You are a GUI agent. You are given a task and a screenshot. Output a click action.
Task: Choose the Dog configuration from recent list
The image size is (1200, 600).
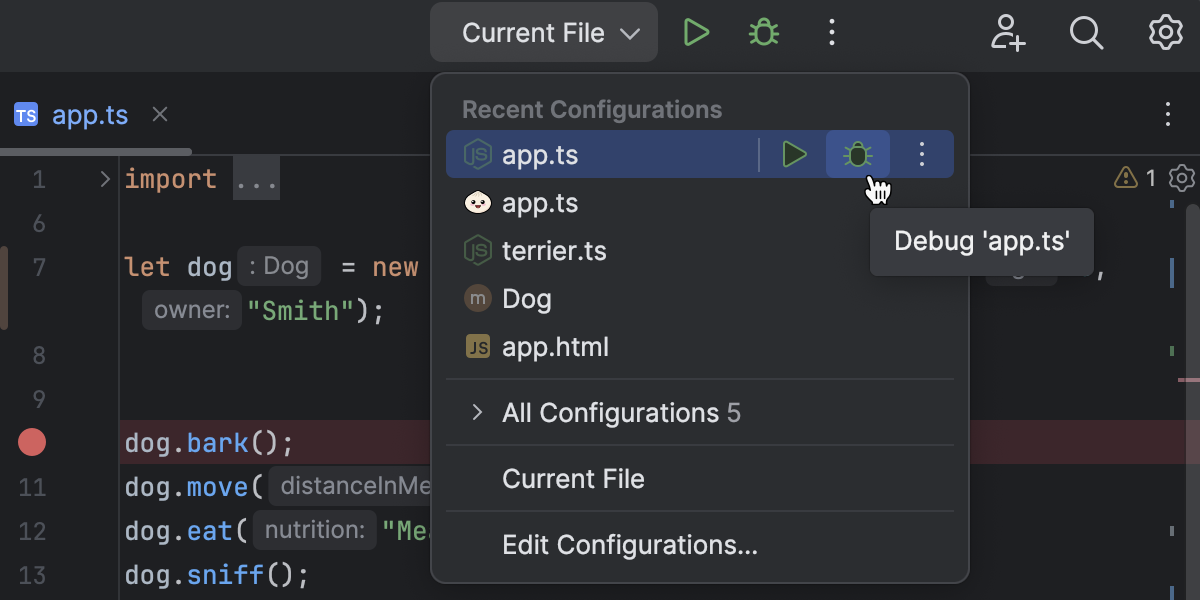527,298
